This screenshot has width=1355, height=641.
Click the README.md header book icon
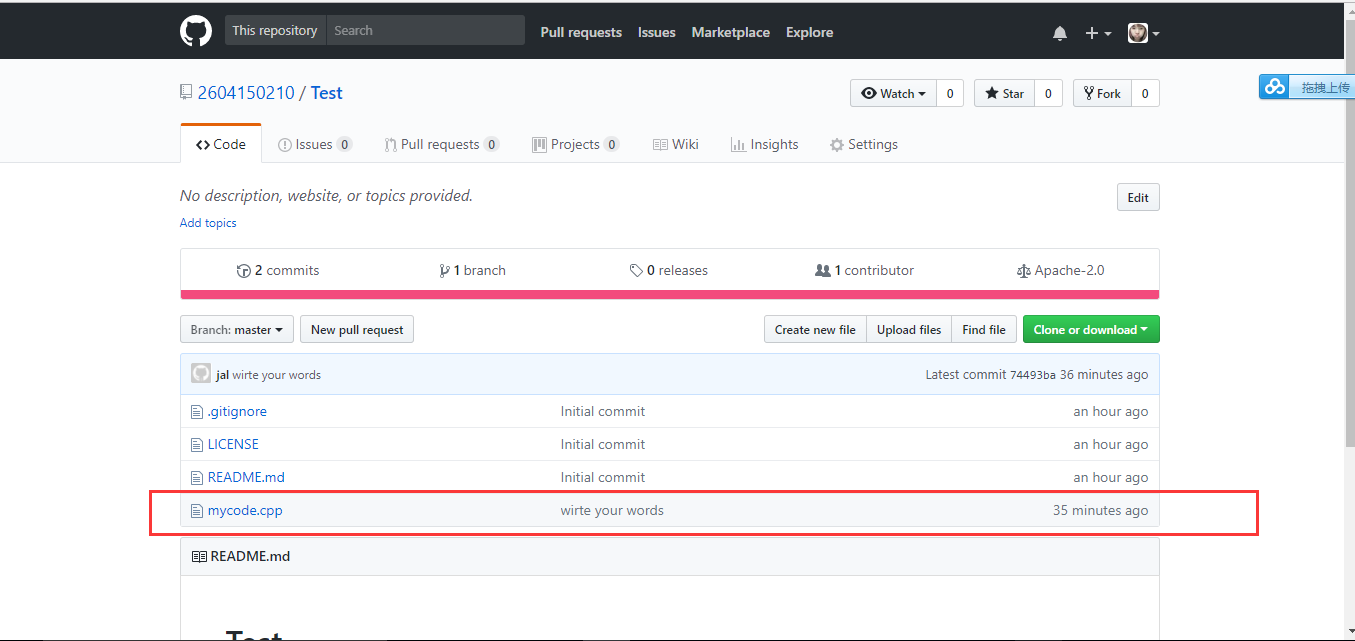199,556
